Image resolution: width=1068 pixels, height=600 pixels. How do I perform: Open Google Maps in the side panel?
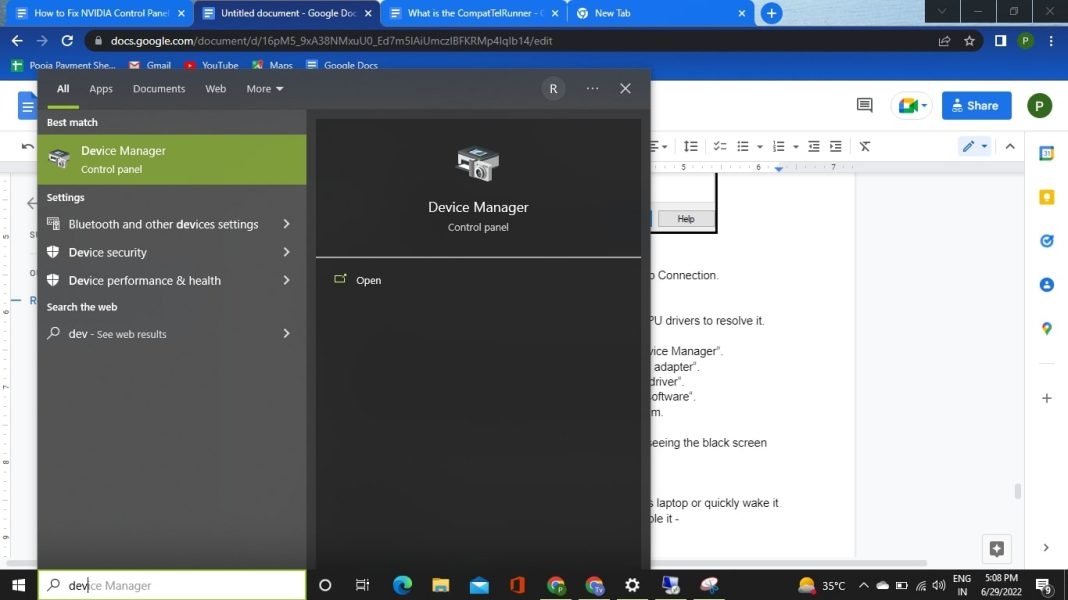(1047, 328)
